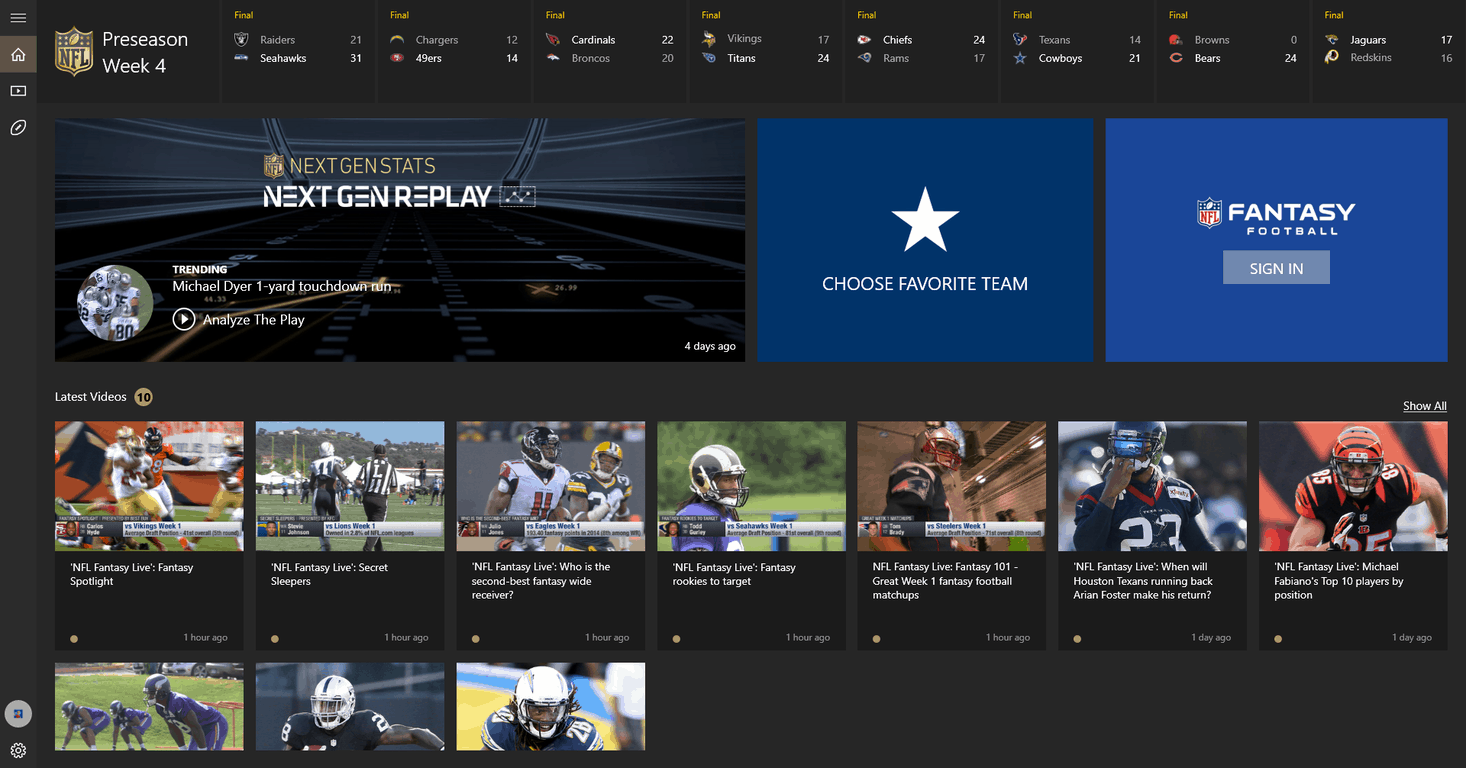
Task: Select 'Secret Sleepers' video title text
Action: [329, 574]
